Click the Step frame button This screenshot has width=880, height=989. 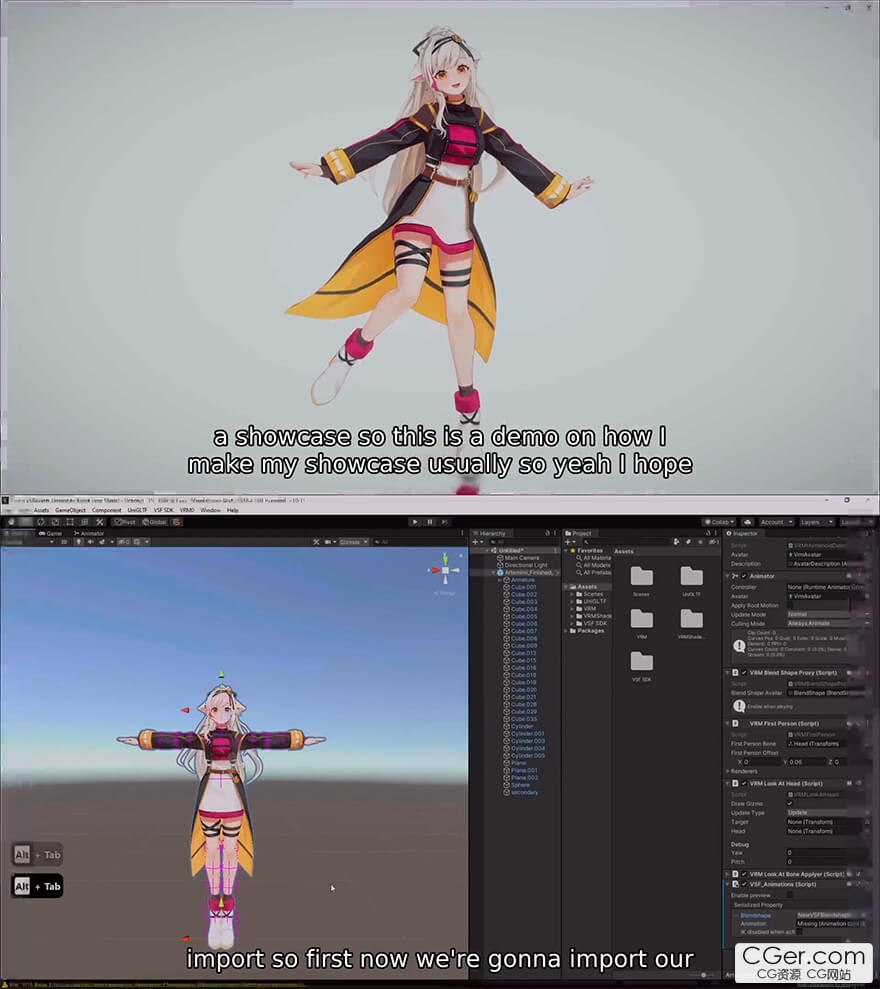tap(445, 522)
